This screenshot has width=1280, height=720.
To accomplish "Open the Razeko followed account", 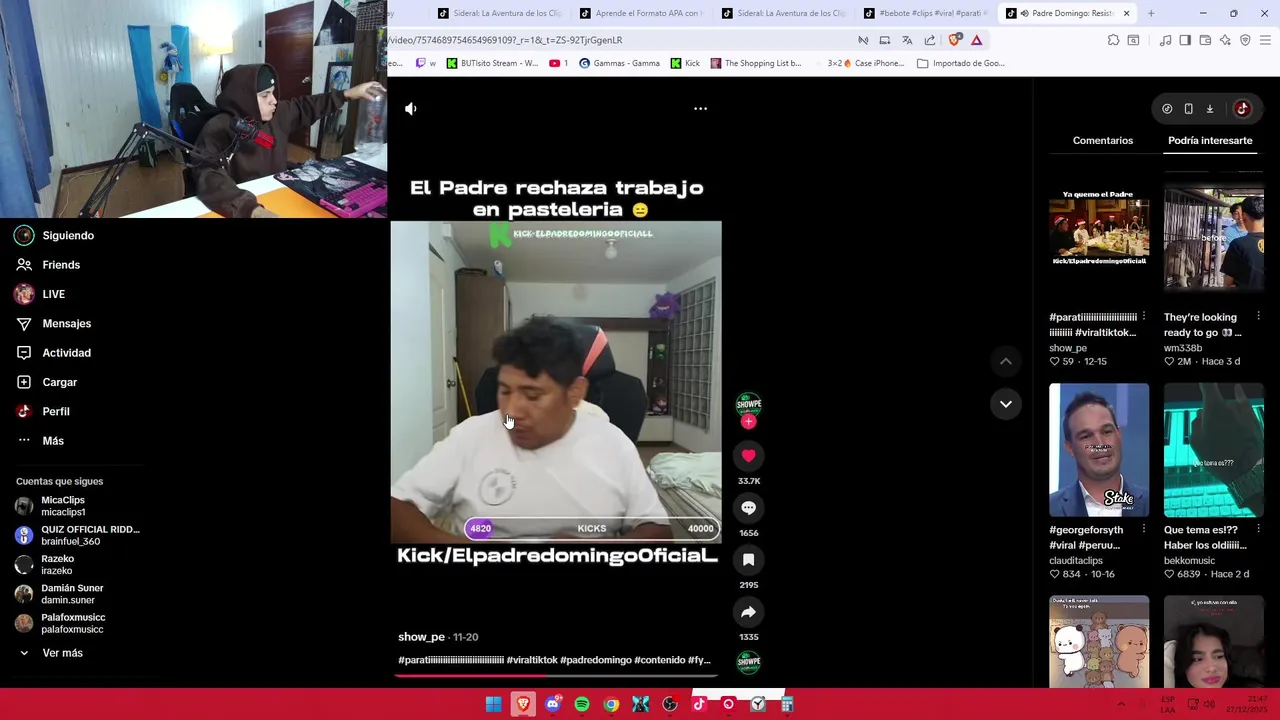I will pos(45,565).
